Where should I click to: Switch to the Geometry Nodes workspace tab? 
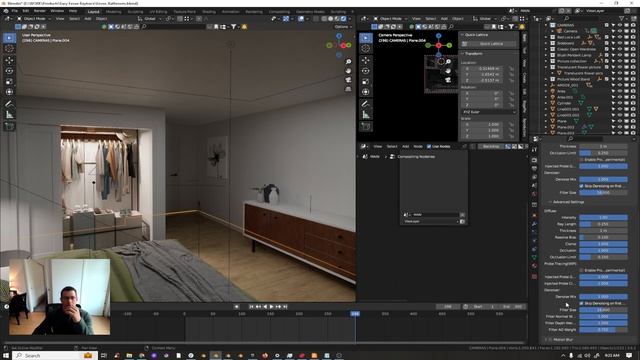[x=310, y=12]
